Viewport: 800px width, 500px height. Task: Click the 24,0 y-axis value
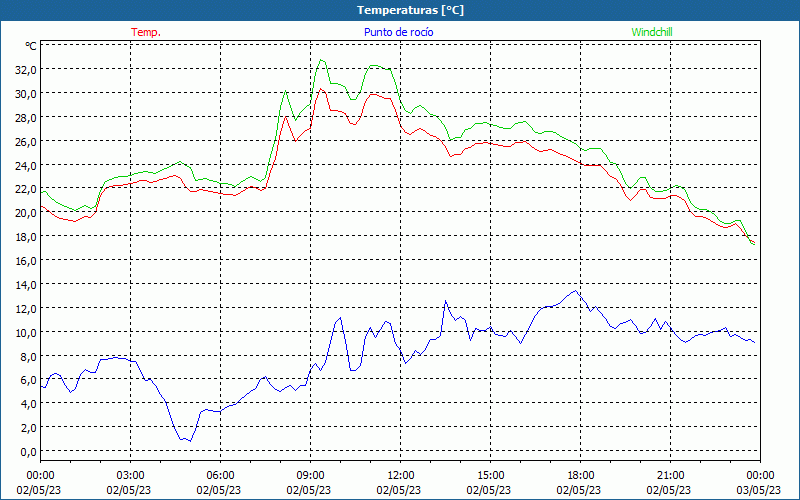pos(26,165)
